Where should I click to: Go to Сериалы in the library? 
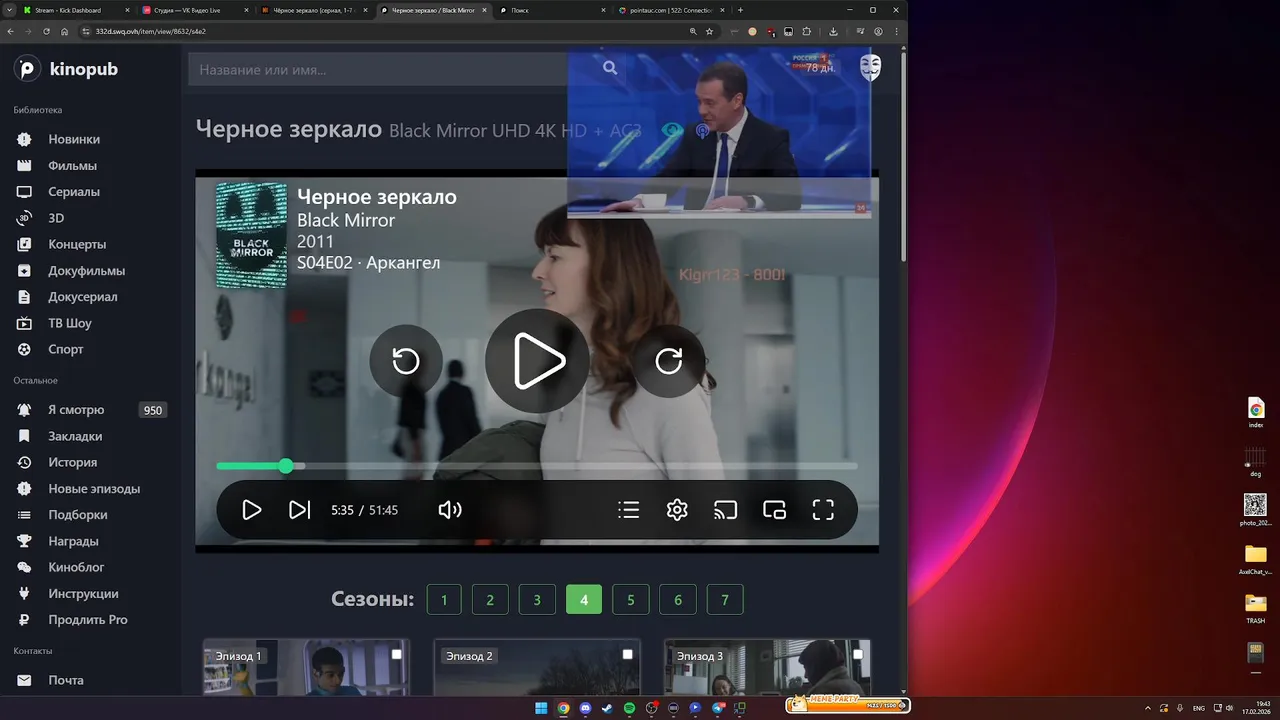click(73, 191)
